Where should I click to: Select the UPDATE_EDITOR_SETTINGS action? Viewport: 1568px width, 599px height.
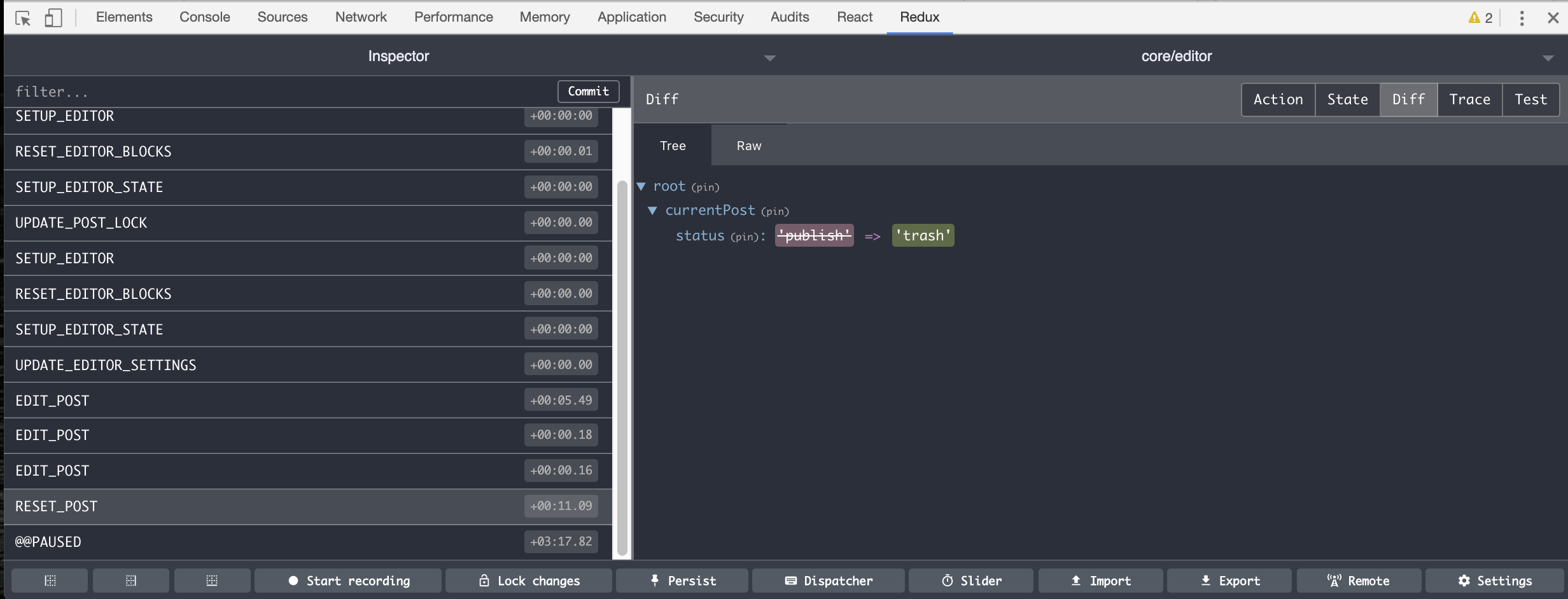(308, 366)
